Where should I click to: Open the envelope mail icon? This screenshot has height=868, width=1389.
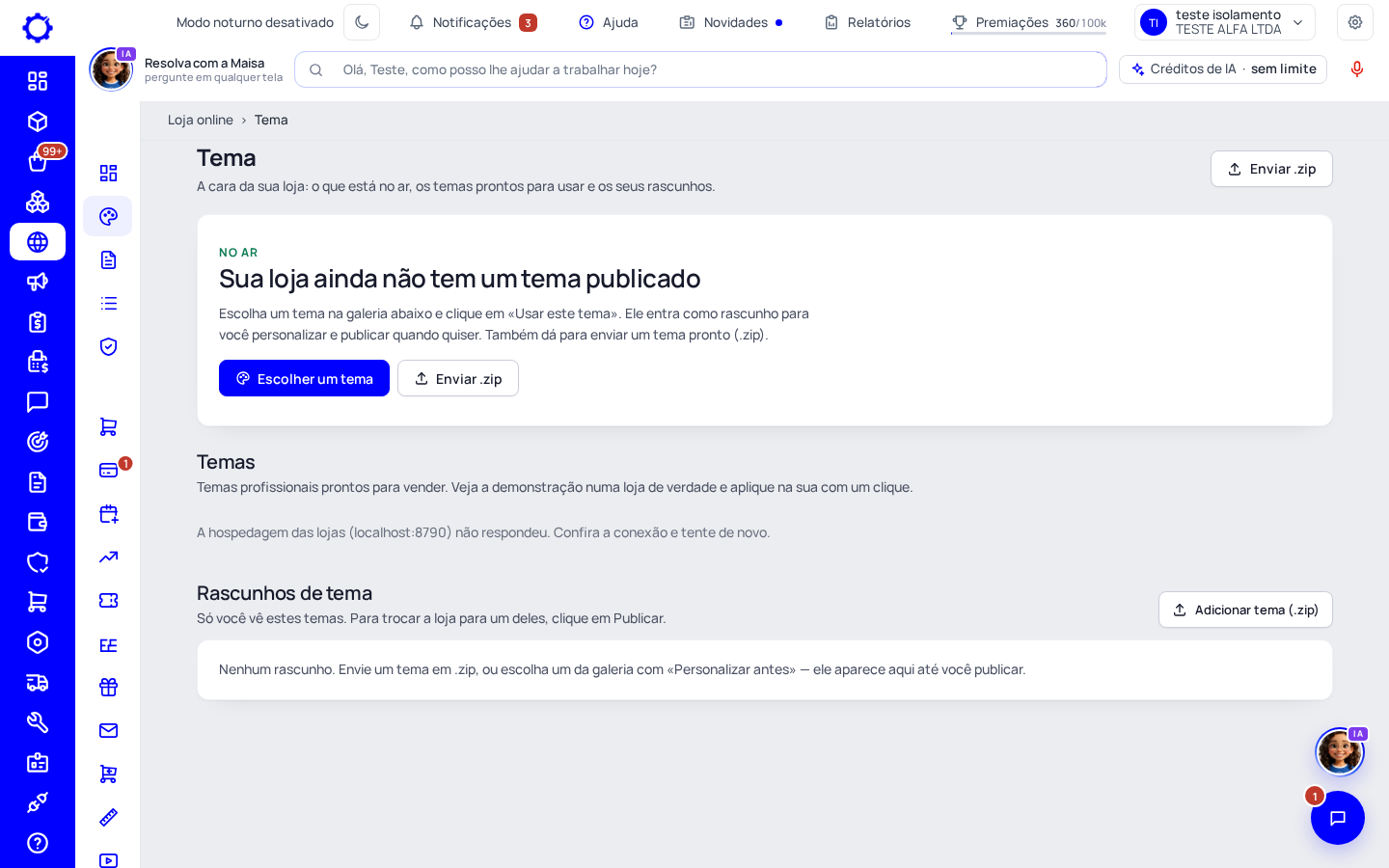[108, 730]
